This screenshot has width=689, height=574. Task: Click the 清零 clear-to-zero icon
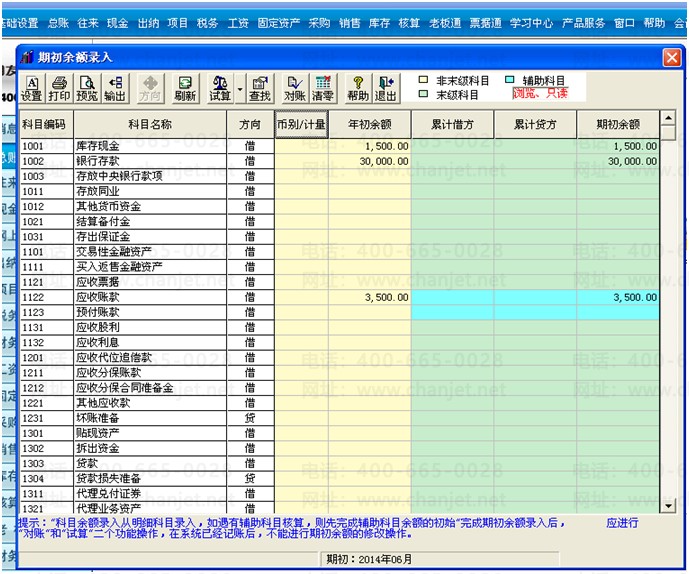point(323,88)
